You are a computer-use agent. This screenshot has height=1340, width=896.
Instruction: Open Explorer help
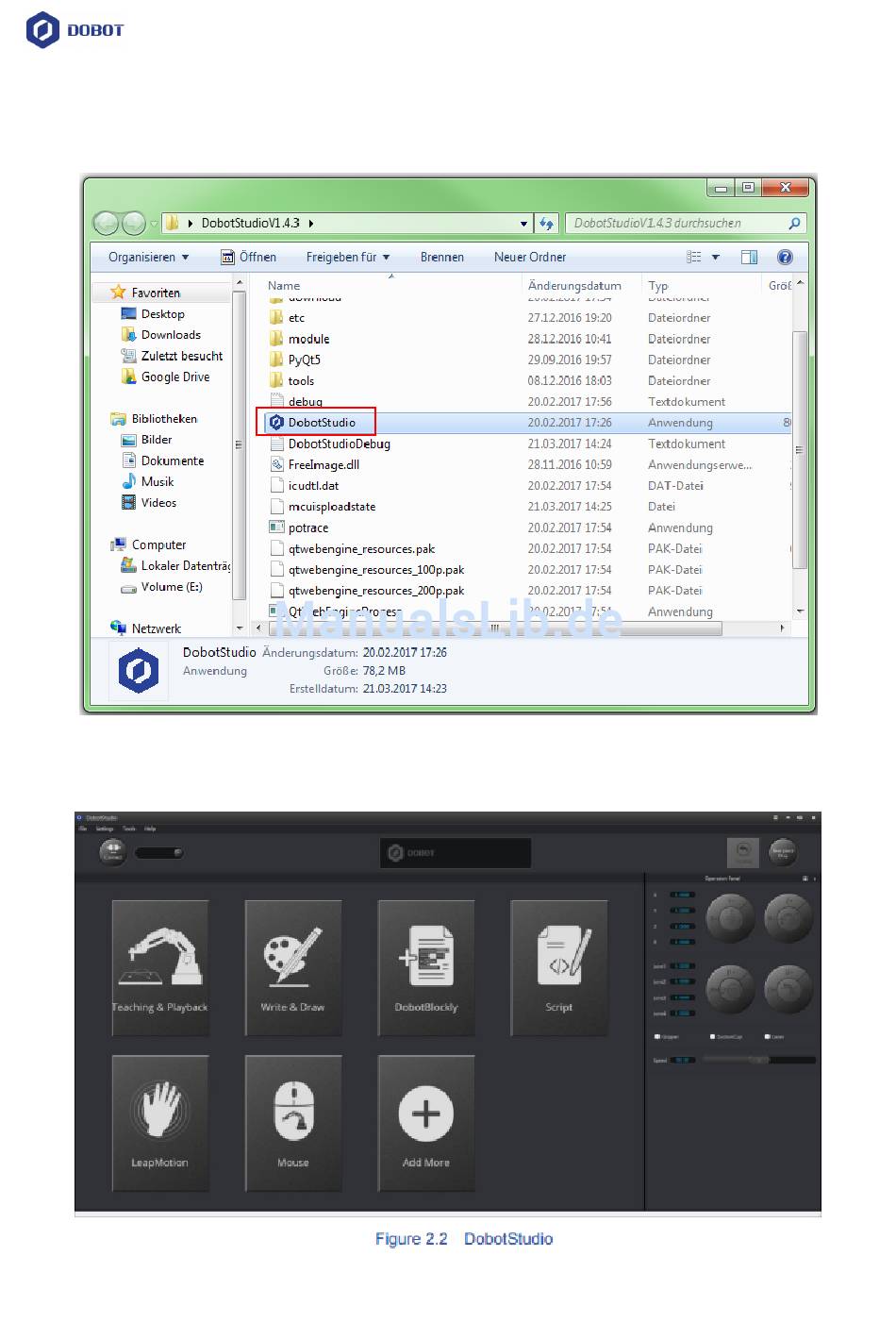(785, 257)
